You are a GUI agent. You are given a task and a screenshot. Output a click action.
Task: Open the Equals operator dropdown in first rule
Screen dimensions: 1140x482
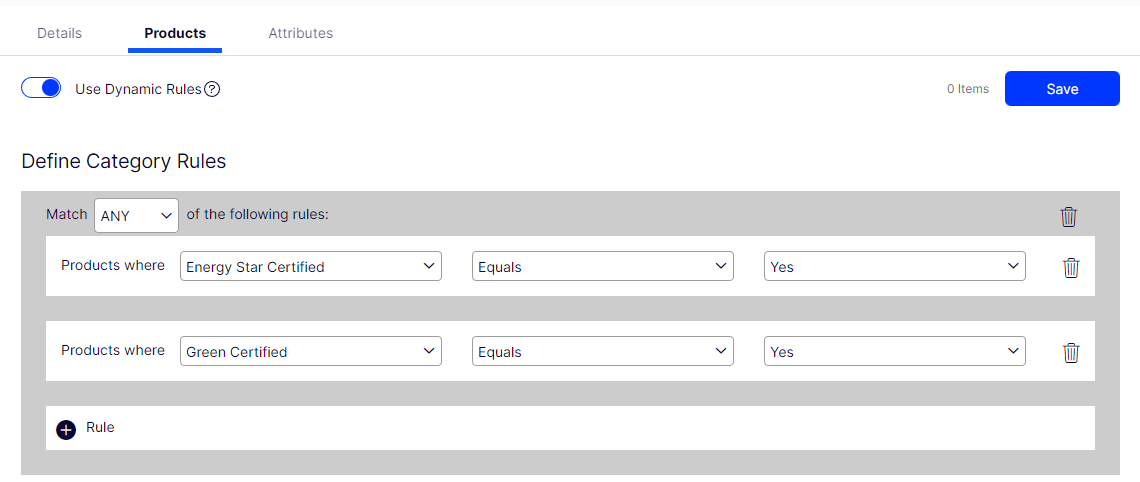tap(602, 267)
